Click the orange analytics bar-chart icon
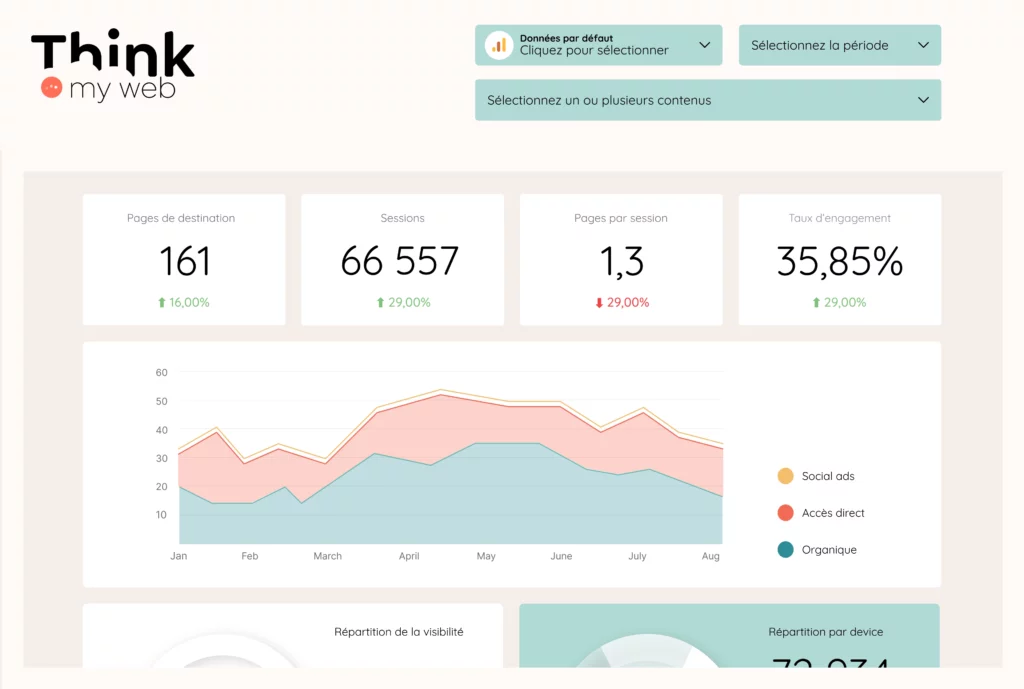 (x=498, y=45)
